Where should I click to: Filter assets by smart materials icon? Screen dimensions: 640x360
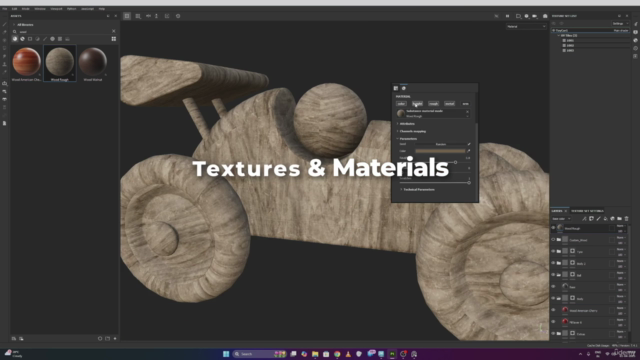22,39
